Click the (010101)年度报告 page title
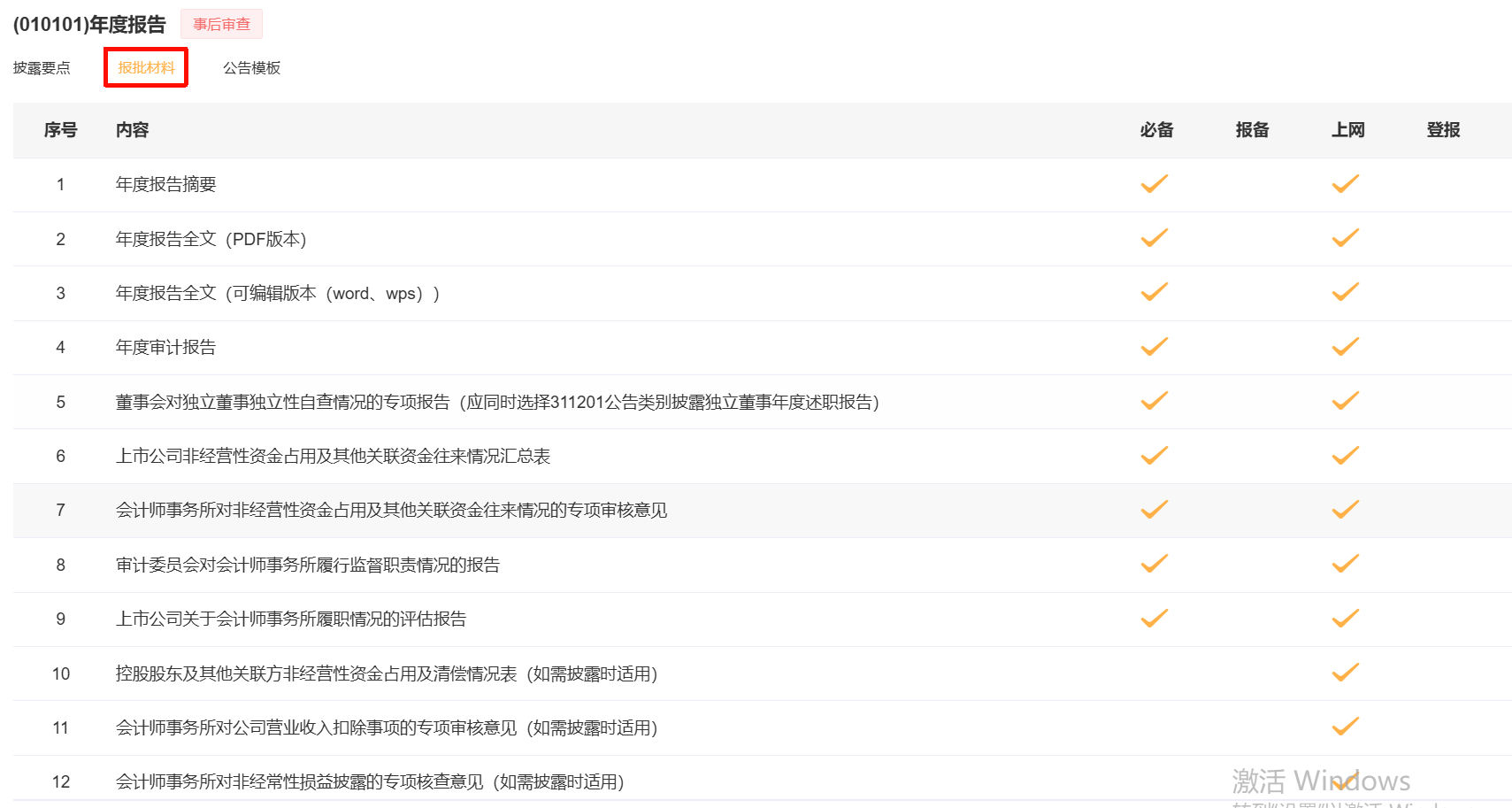 point(89,25)
